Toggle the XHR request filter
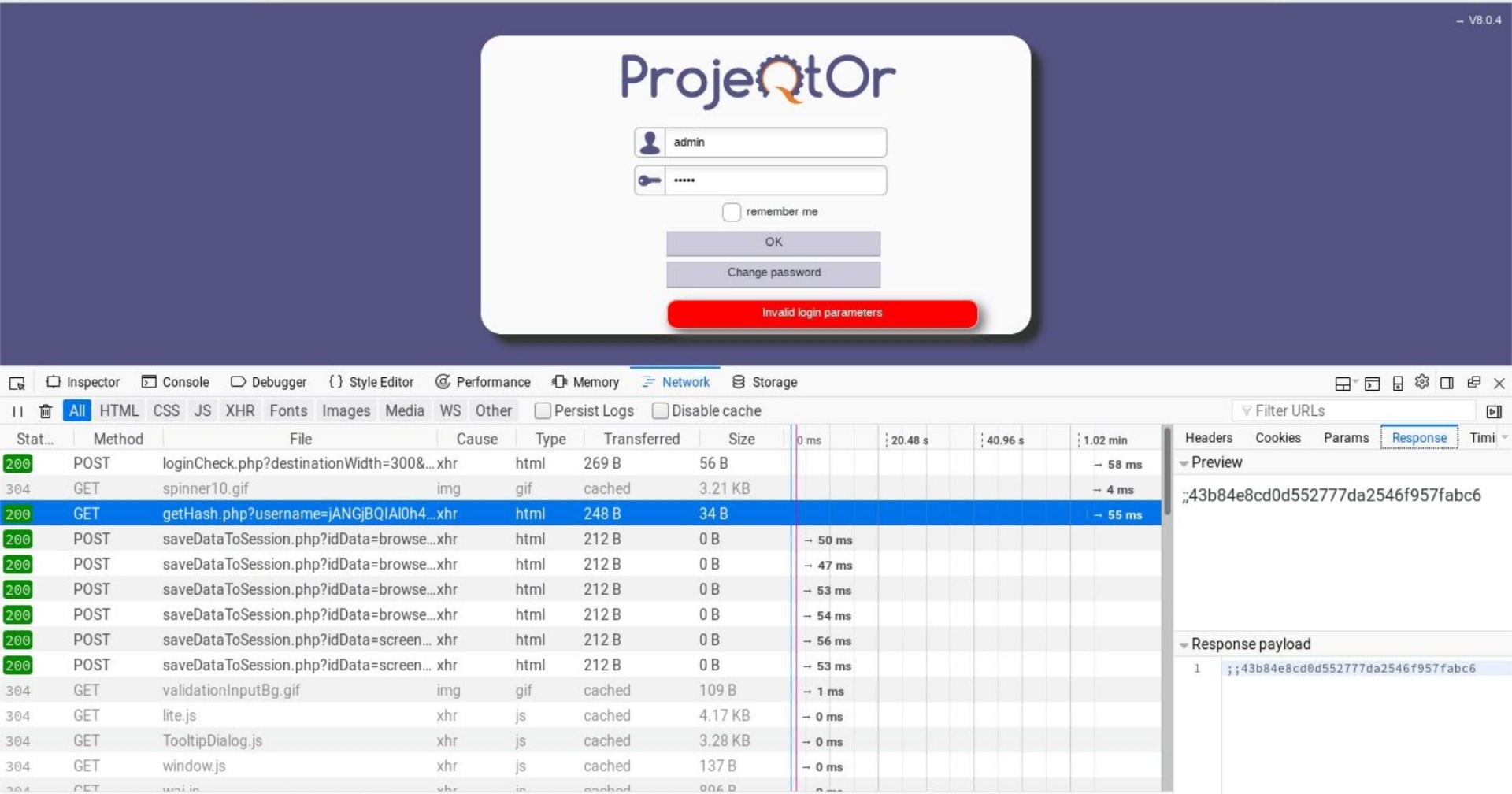 point(240,410)
